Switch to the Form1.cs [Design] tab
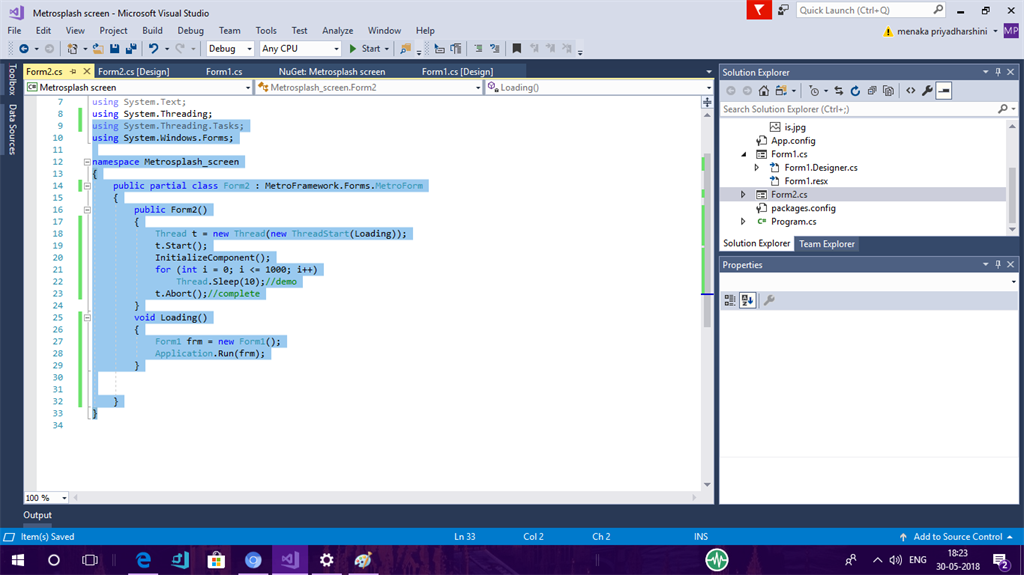Image resolution: width=1024 pixels, height=575 pixels. (457, 72)
